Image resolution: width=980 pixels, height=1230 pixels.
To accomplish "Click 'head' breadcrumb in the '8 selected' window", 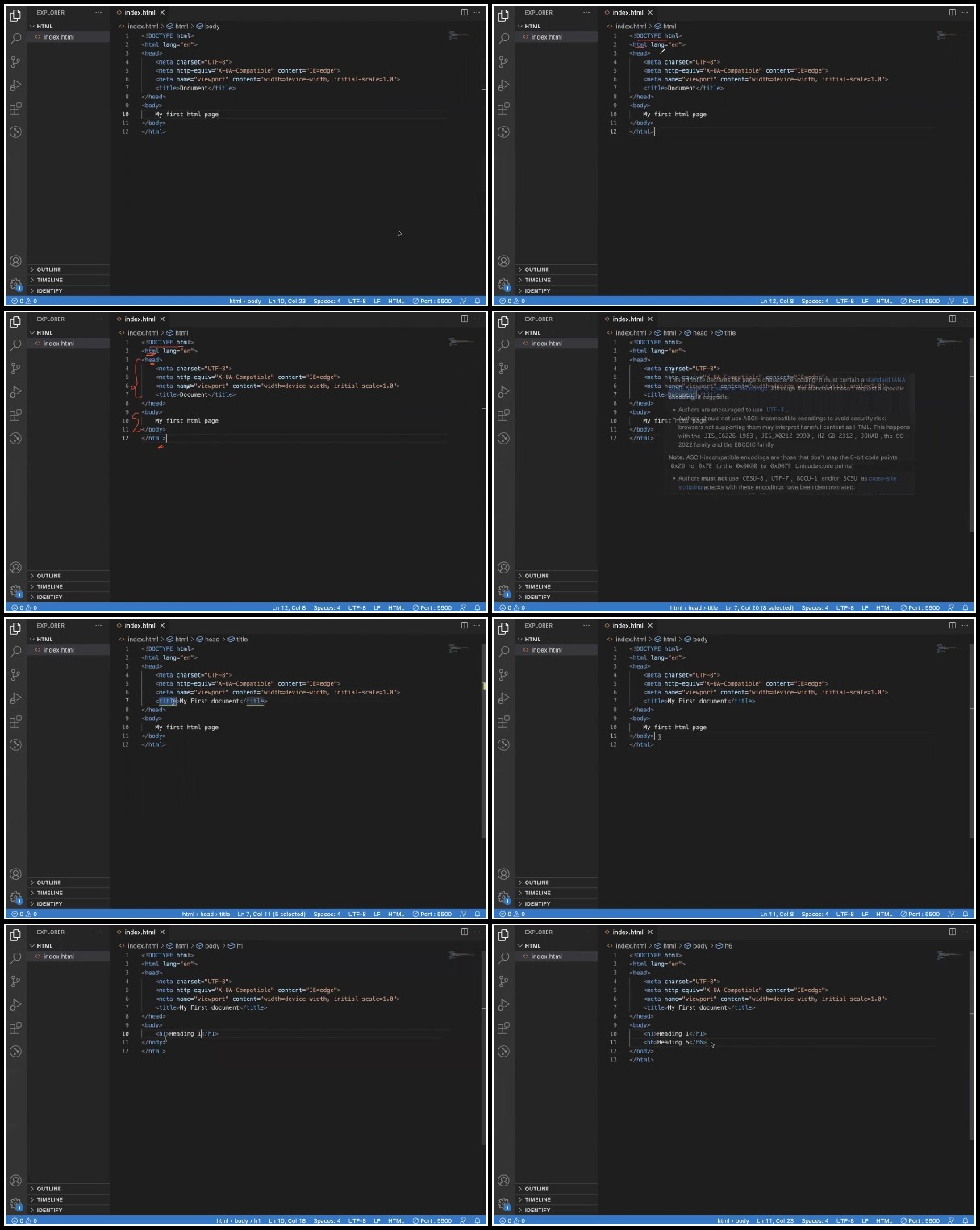I will tap(696, 332).
